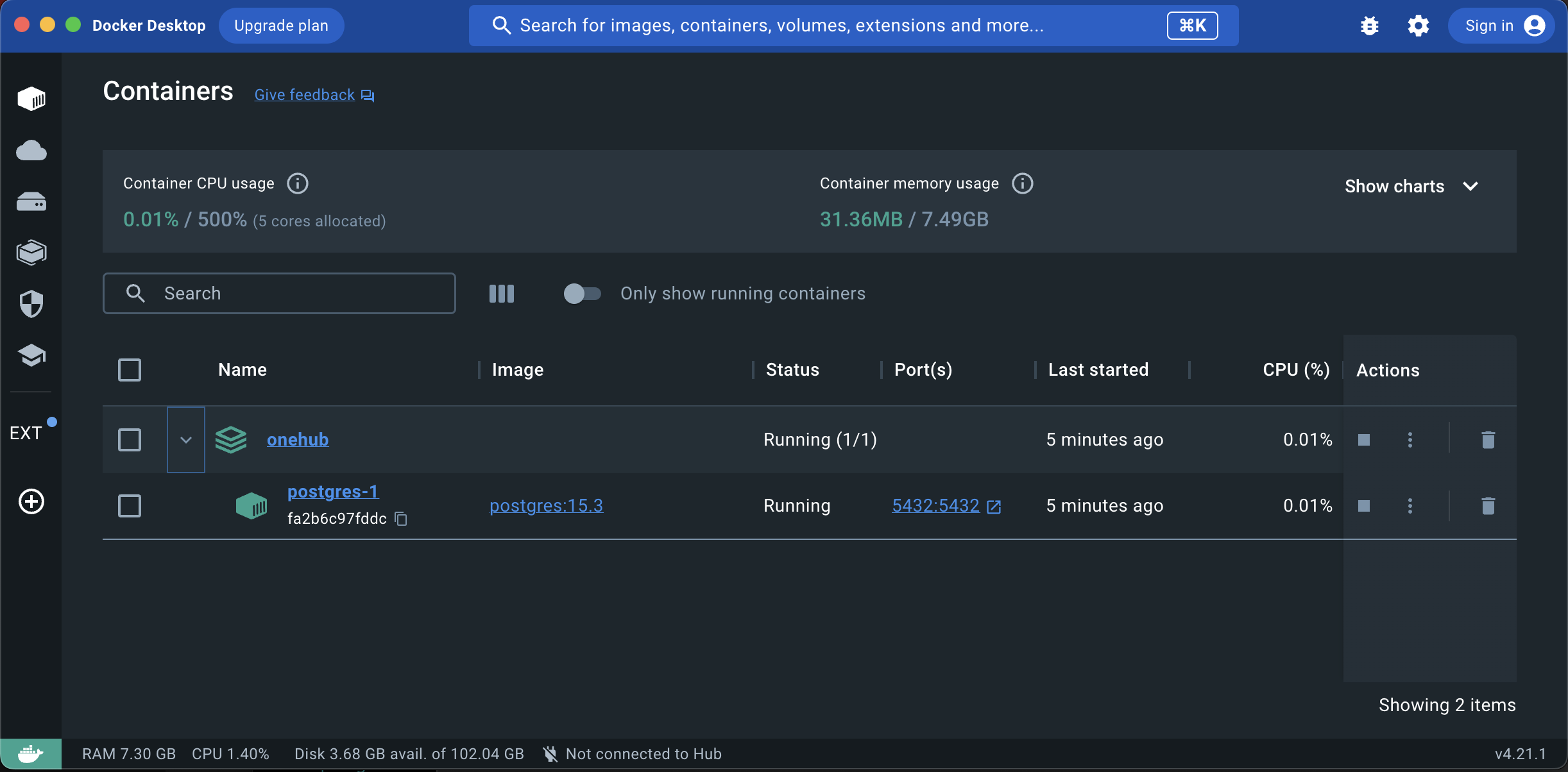Click the Add Extensions plus icon
This screenshot has width=1568, height=772.
pos(31,501)
